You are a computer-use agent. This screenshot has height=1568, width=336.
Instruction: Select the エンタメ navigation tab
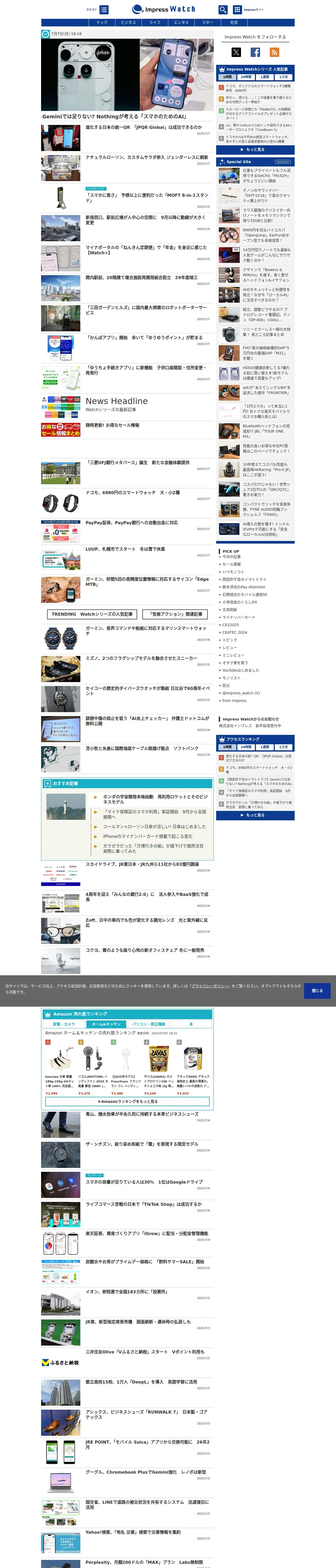pyautogui.click(x=181, y=22)
